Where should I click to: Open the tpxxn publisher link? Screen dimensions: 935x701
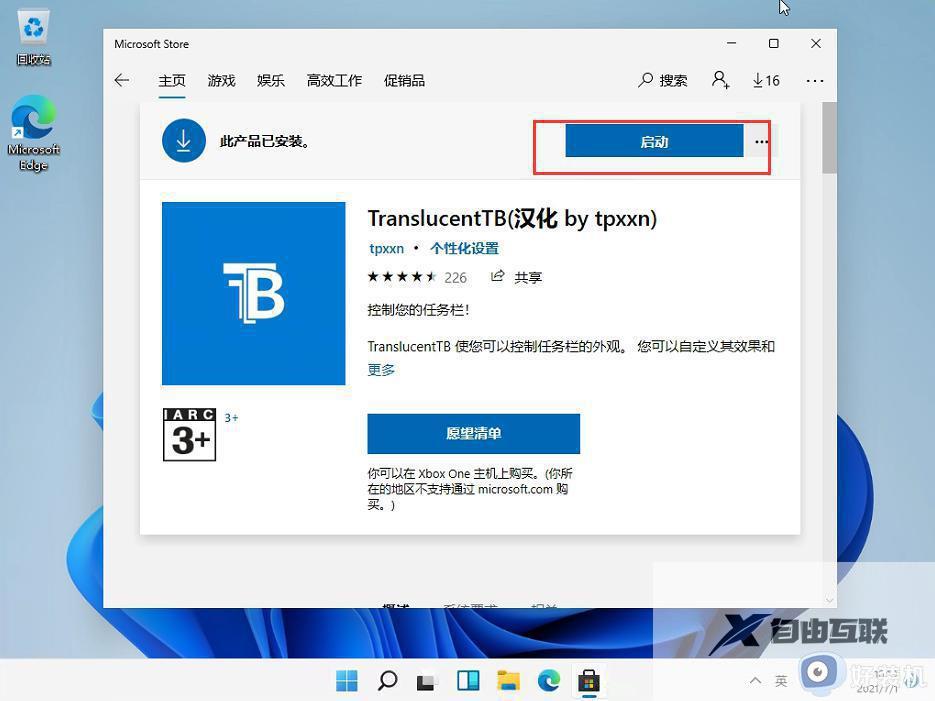click(x=386, y=248)
